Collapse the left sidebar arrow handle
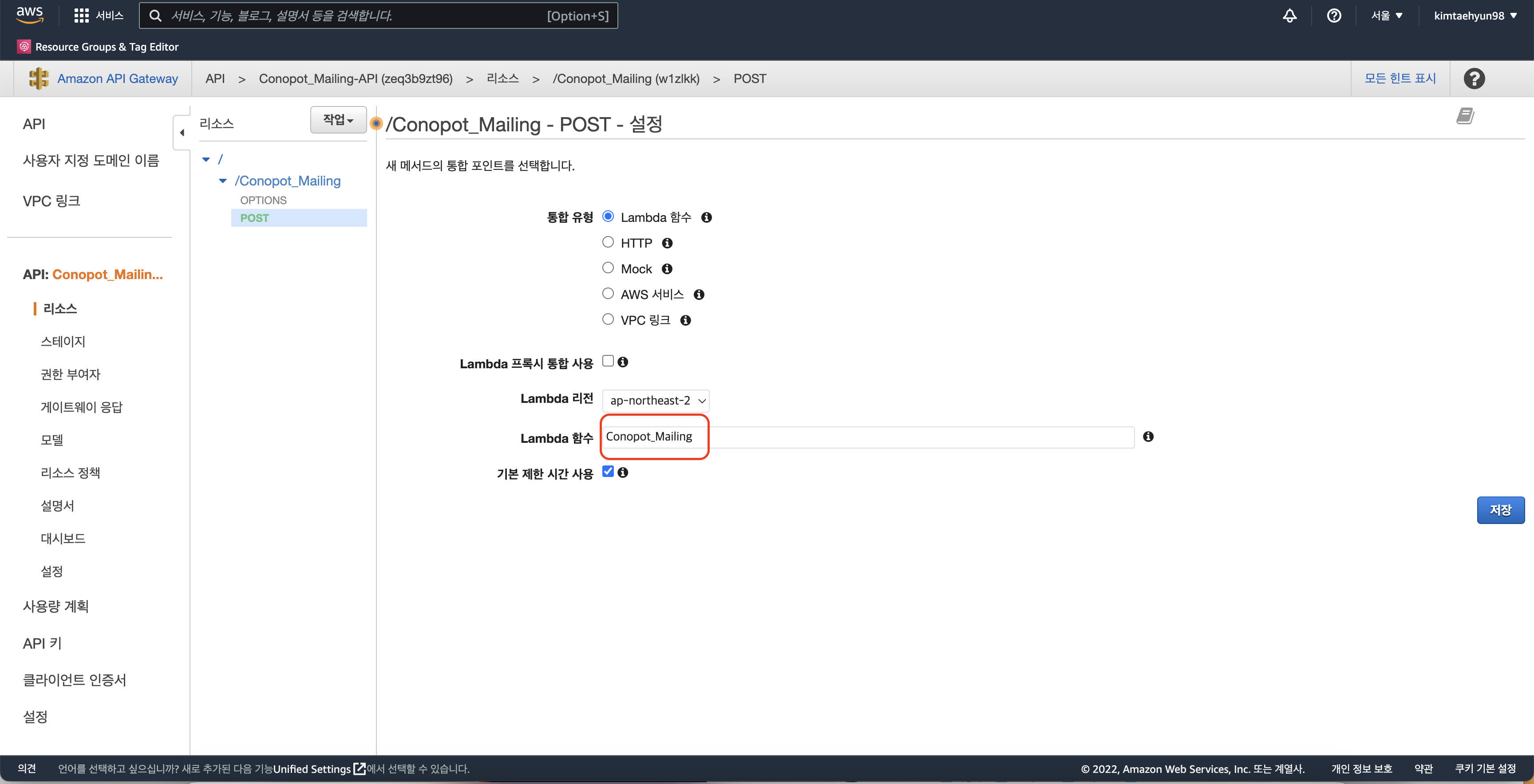The image size is (1534, 784). coord(182,133)
